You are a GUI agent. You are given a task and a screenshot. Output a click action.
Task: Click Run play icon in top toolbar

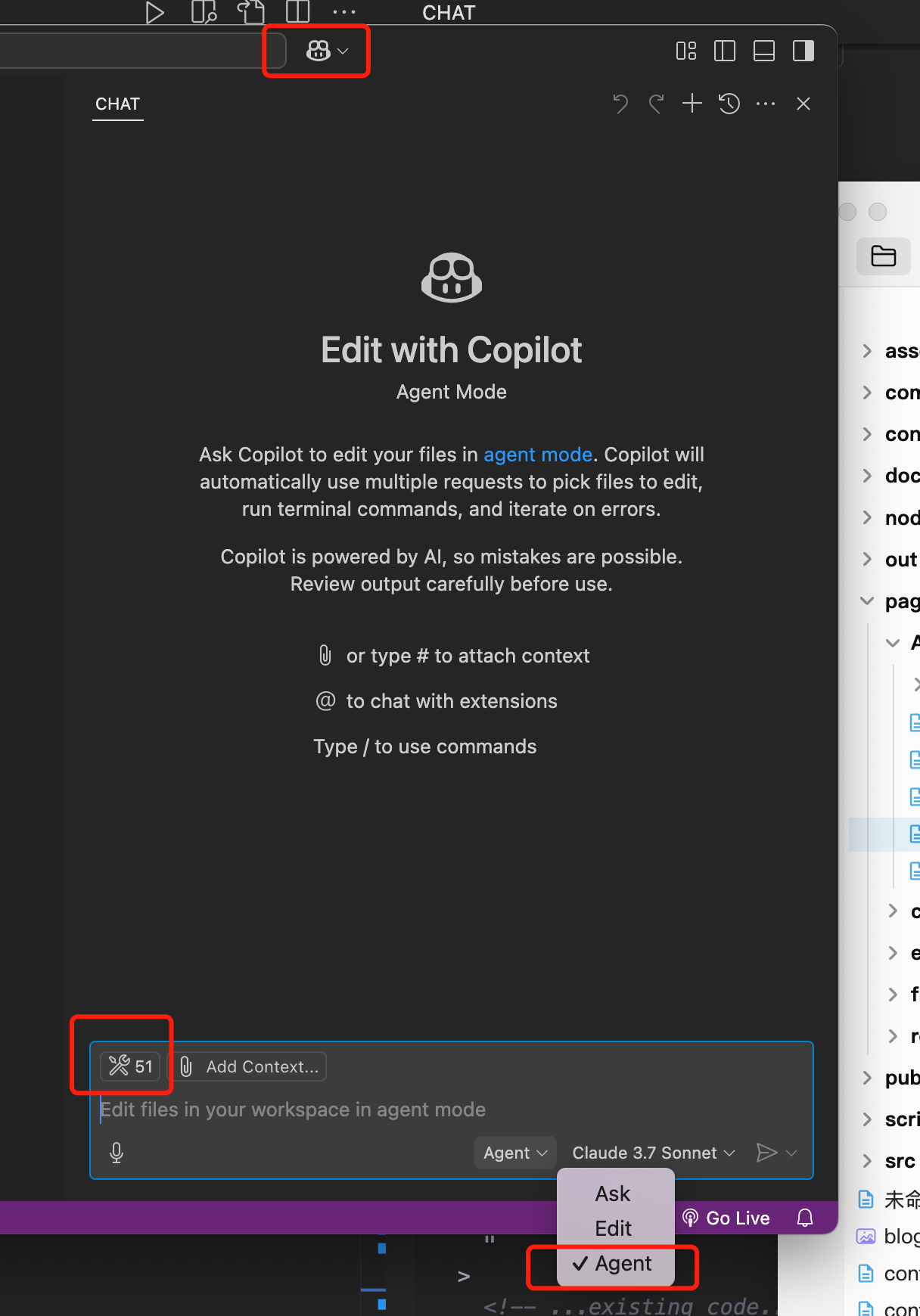tap(154, 12)
